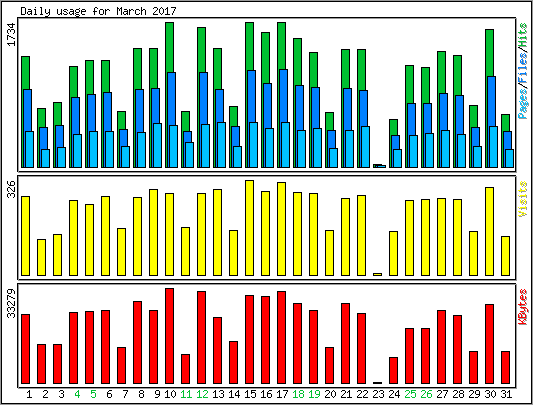Click green weekend day label 19

314,394
